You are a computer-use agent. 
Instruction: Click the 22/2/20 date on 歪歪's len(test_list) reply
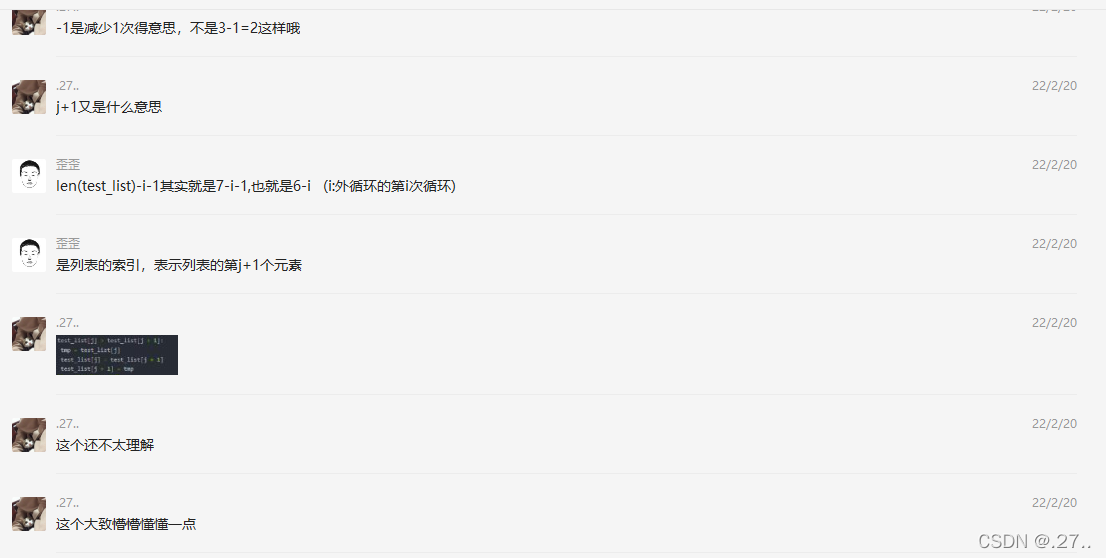pos(1054,164)
